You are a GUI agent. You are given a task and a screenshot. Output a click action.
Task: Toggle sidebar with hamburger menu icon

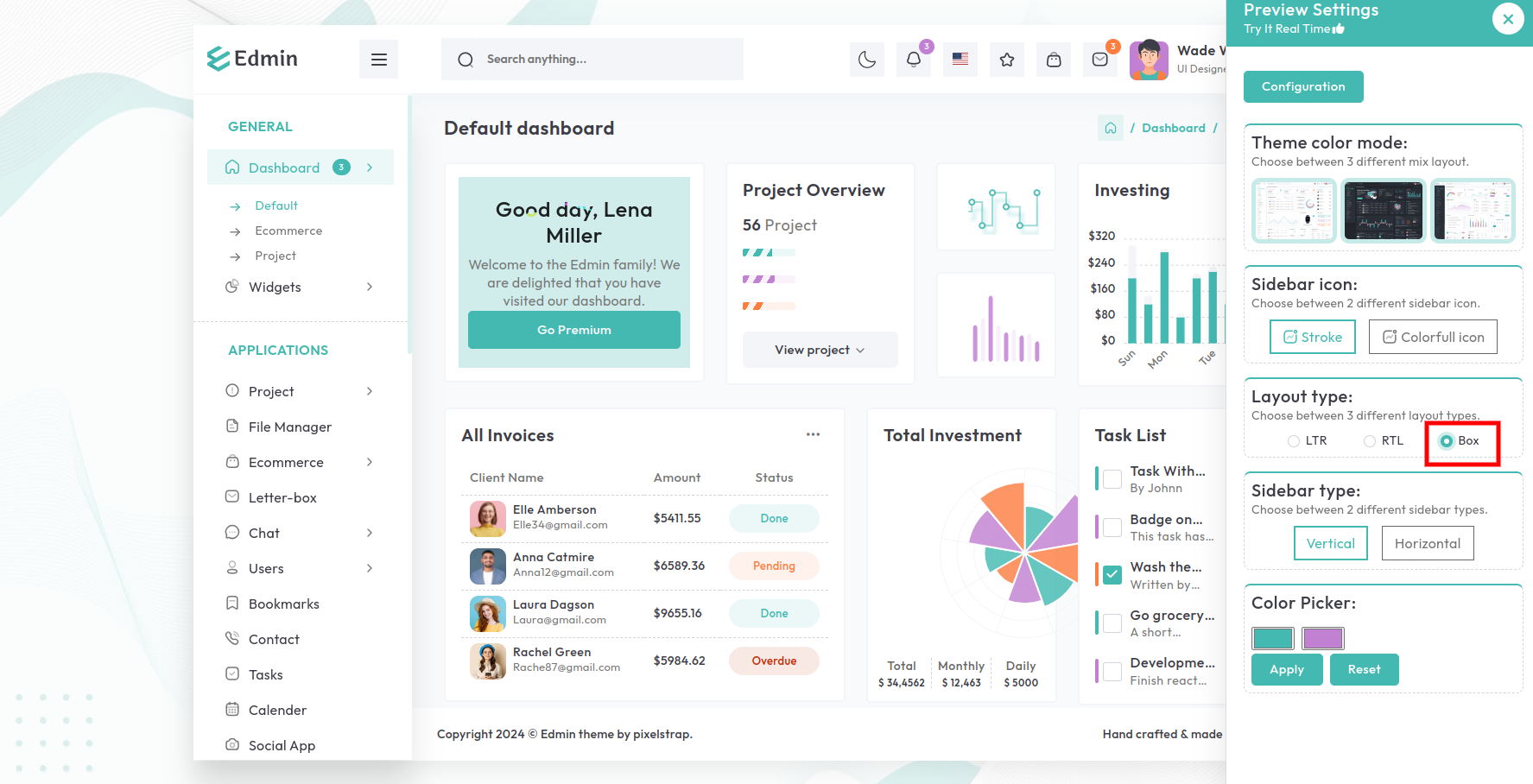pos(378,60)
